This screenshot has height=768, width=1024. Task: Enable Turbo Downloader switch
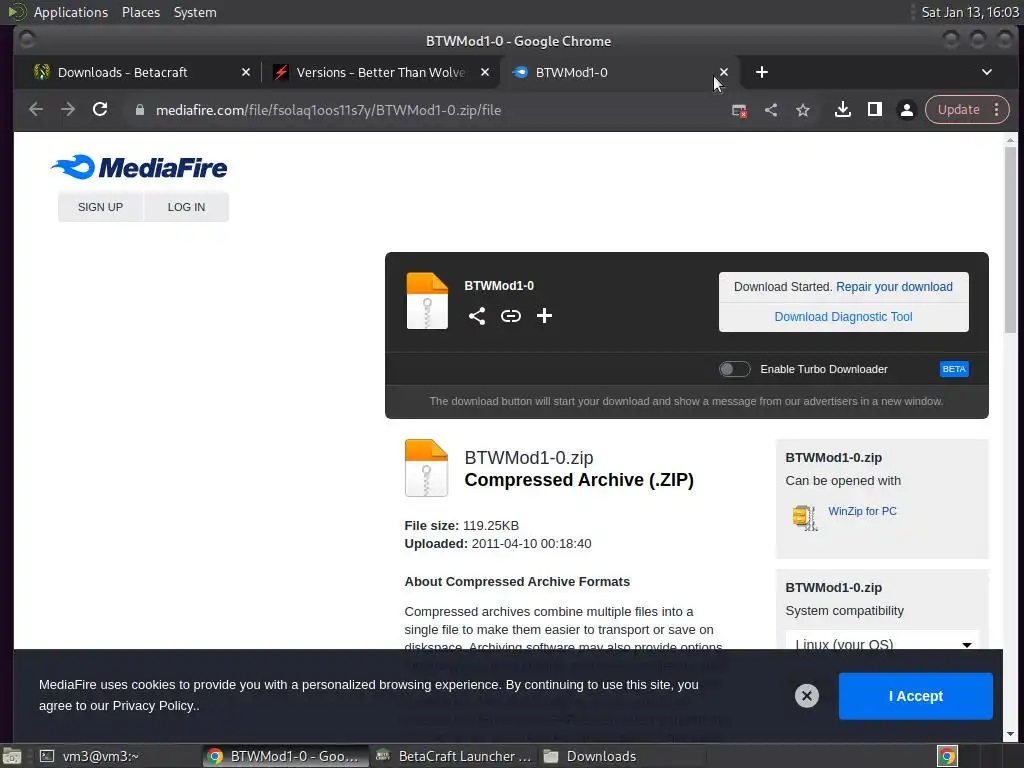pos(735,369)
